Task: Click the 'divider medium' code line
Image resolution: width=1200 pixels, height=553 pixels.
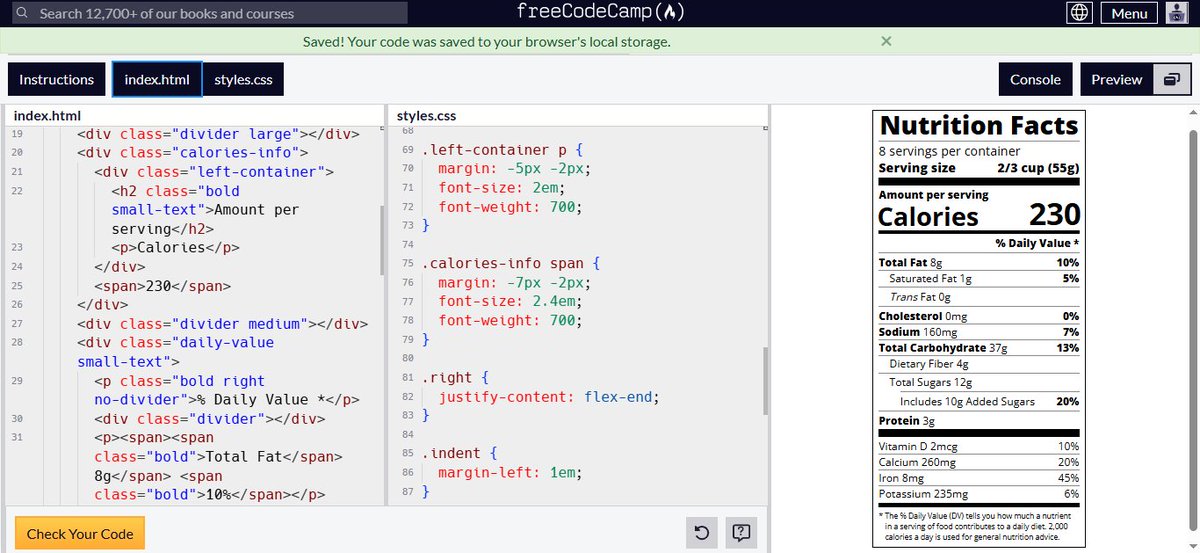Action: 222,324
